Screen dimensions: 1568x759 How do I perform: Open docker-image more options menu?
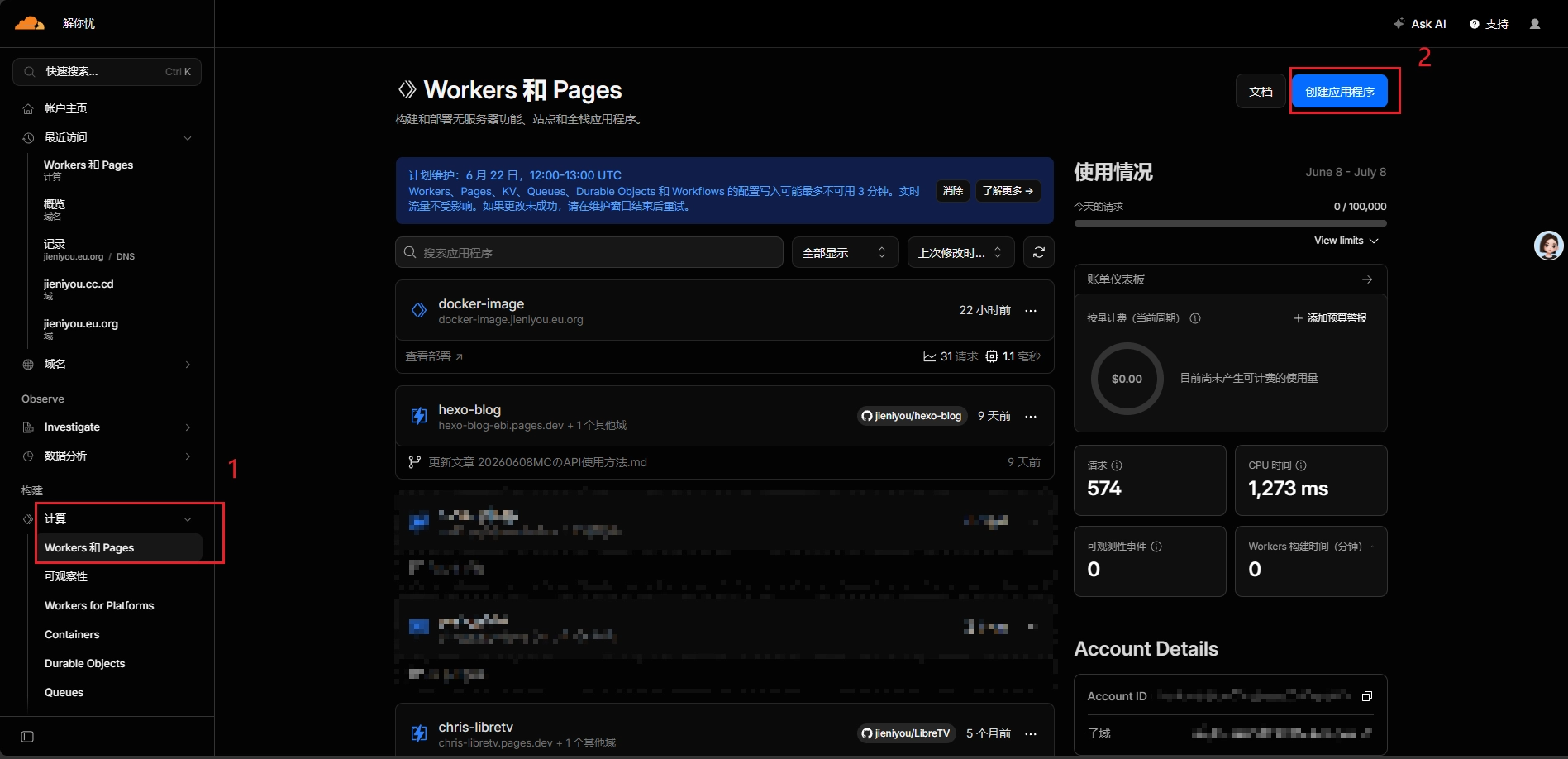tap(1031, 311)
